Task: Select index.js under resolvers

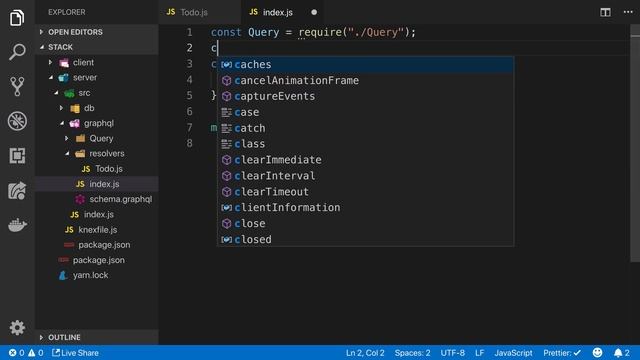Action: tap(97, 184)
